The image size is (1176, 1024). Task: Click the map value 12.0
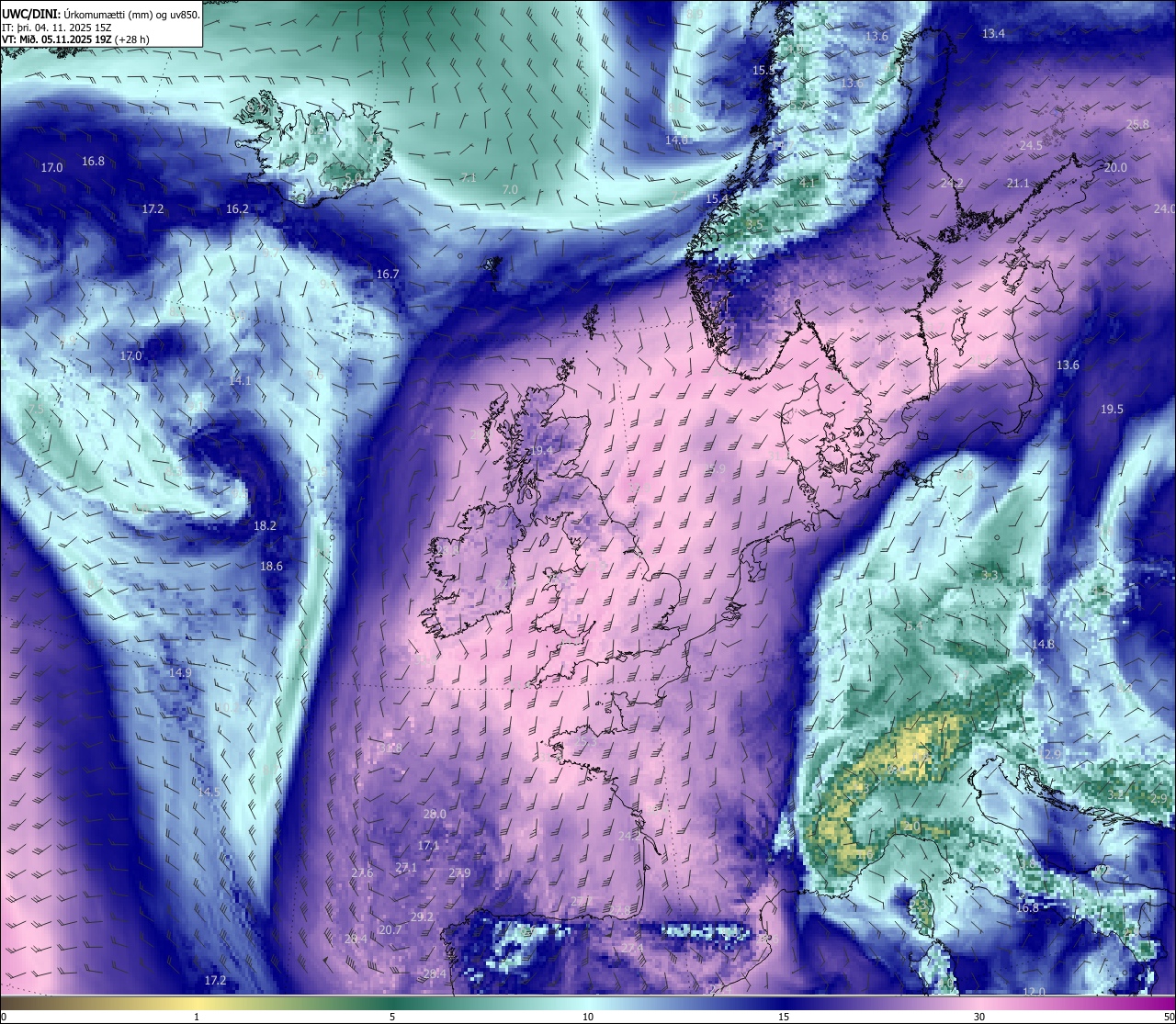tap(1035, 992)
